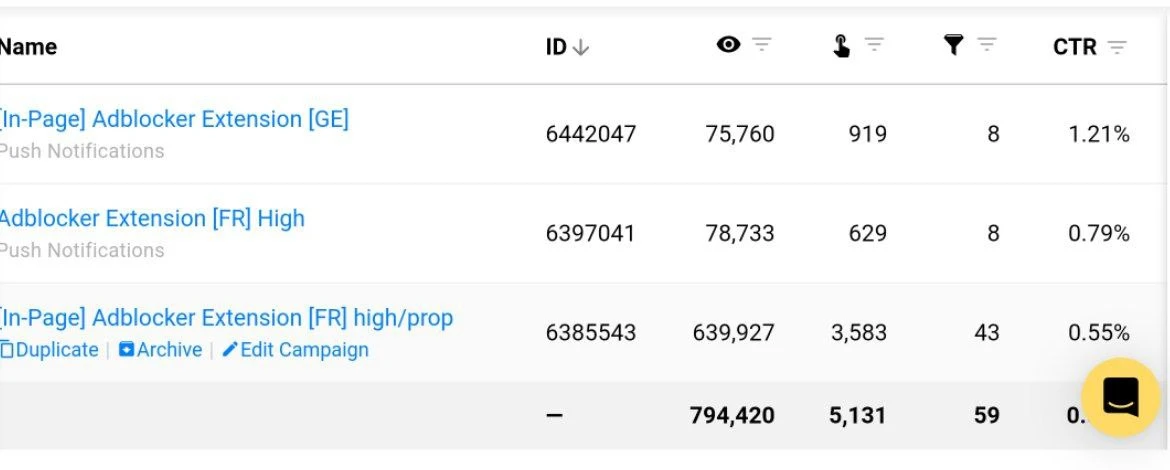1170x470 pixels.
Task: Sort by ID using the down arrow
Action: coord(581,47)
